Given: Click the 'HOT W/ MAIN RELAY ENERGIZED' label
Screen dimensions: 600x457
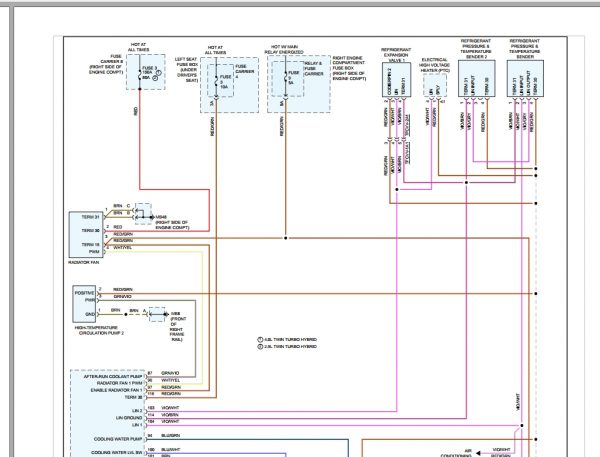Looking at the screenshot, I should (284, 49).
